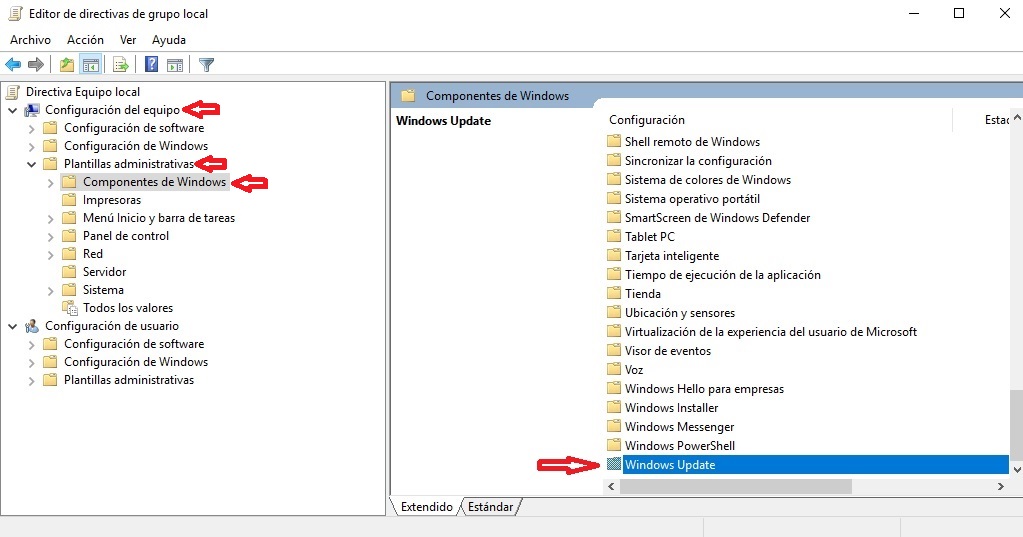Expand the Panel de control node
1023x537 pixels.
(50, 236)
